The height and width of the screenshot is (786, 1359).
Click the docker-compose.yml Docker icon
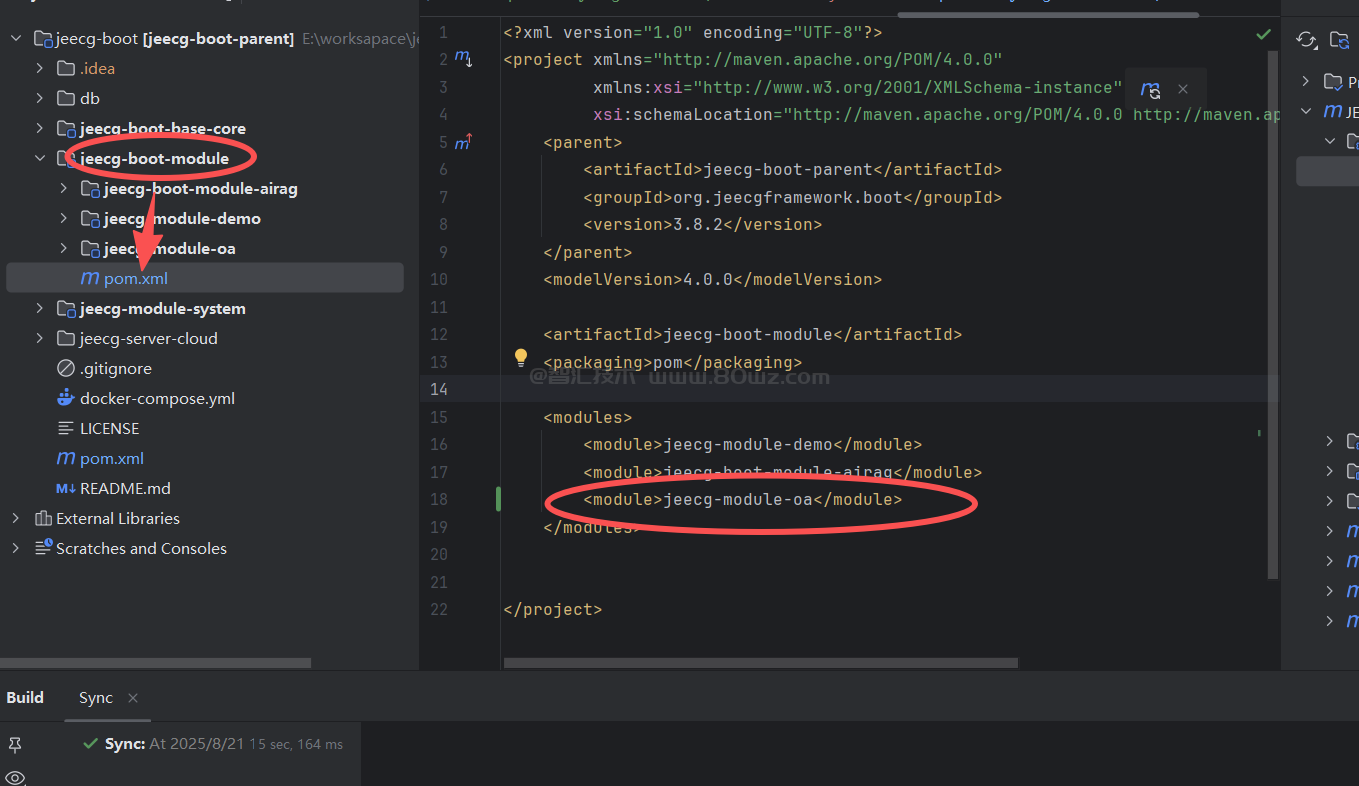tap(66, 398)
